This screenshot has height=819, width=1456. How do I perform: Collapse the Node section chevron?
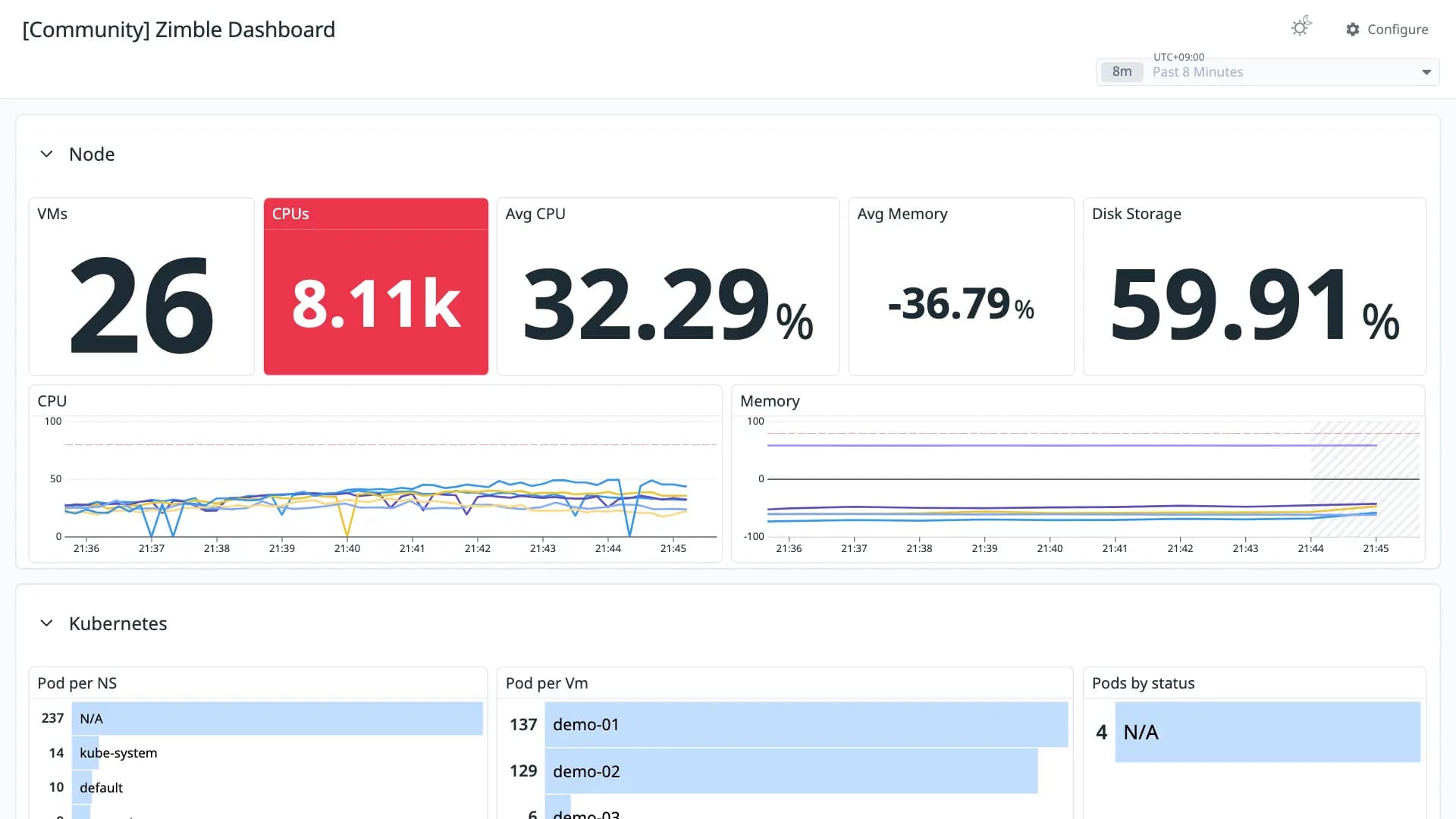[46, 154]
